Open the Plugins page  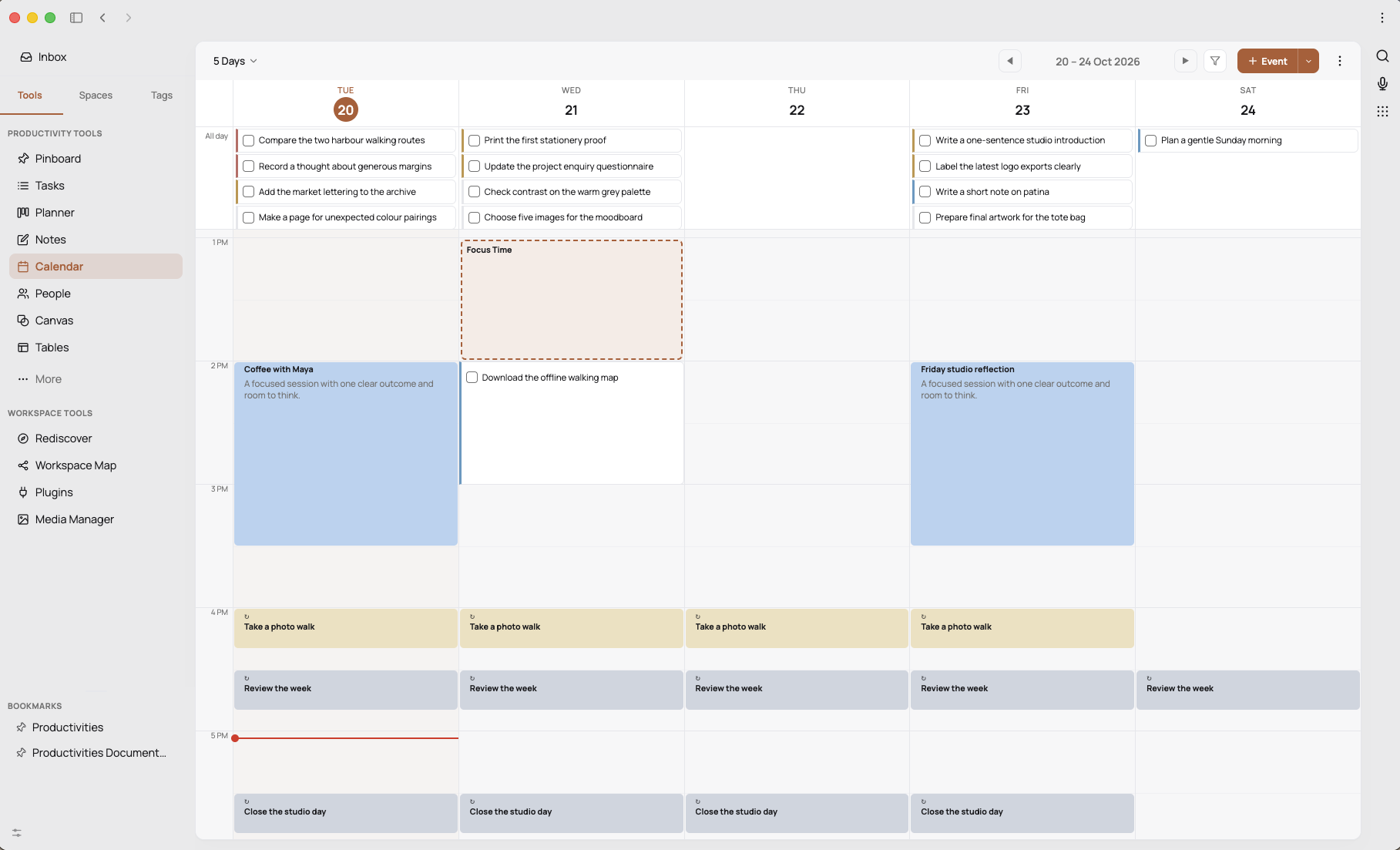(96, 492)
